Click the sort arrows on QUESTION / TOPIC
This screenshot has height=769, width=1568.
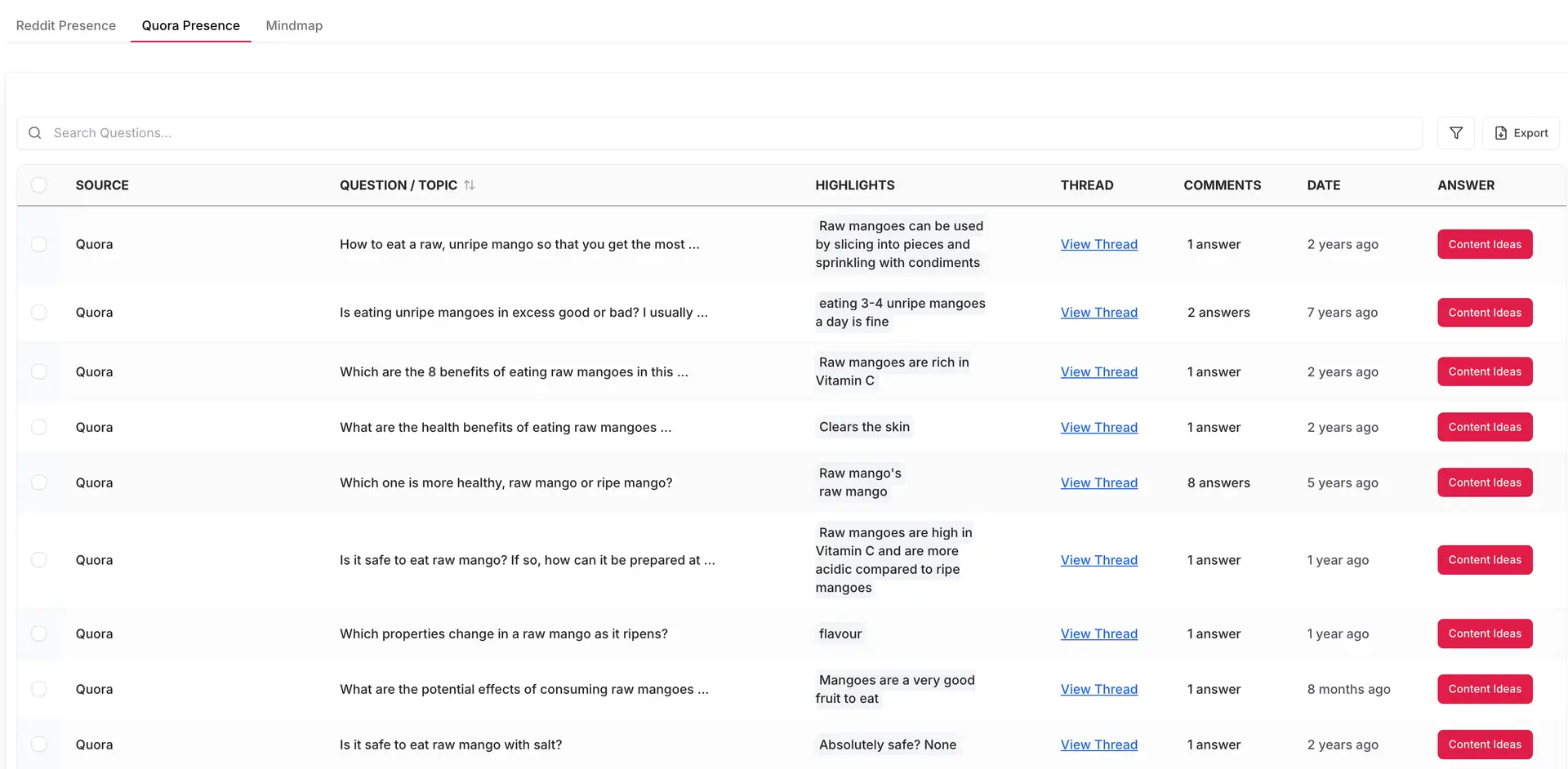point(470,184)
